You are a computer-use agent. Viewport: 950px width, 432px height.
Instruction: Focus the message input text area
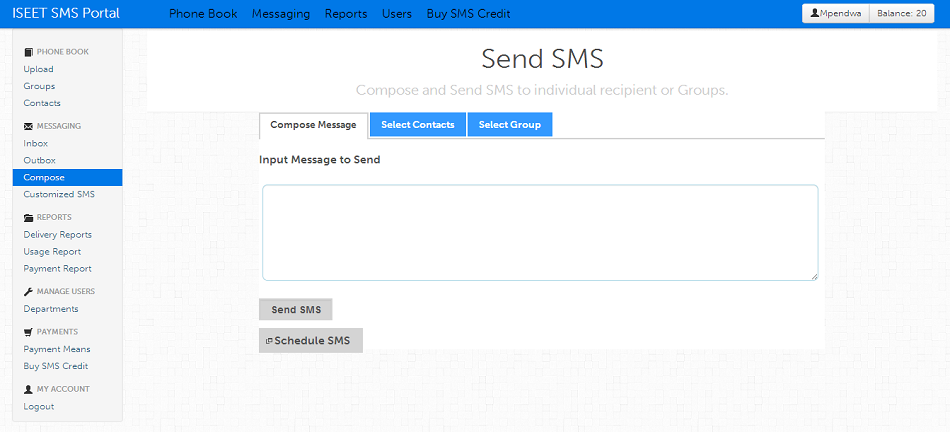(540, 232)
